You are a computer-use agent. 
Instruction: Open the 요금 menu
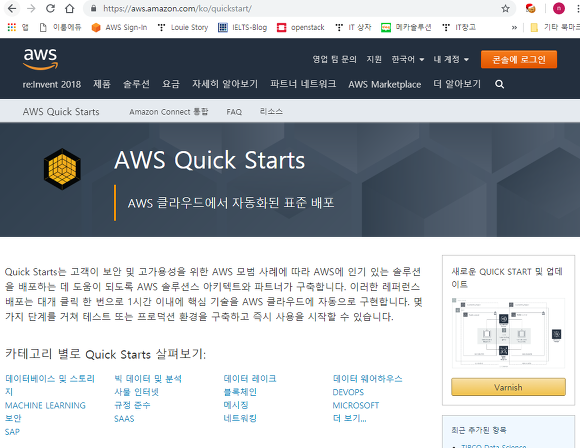171,84
